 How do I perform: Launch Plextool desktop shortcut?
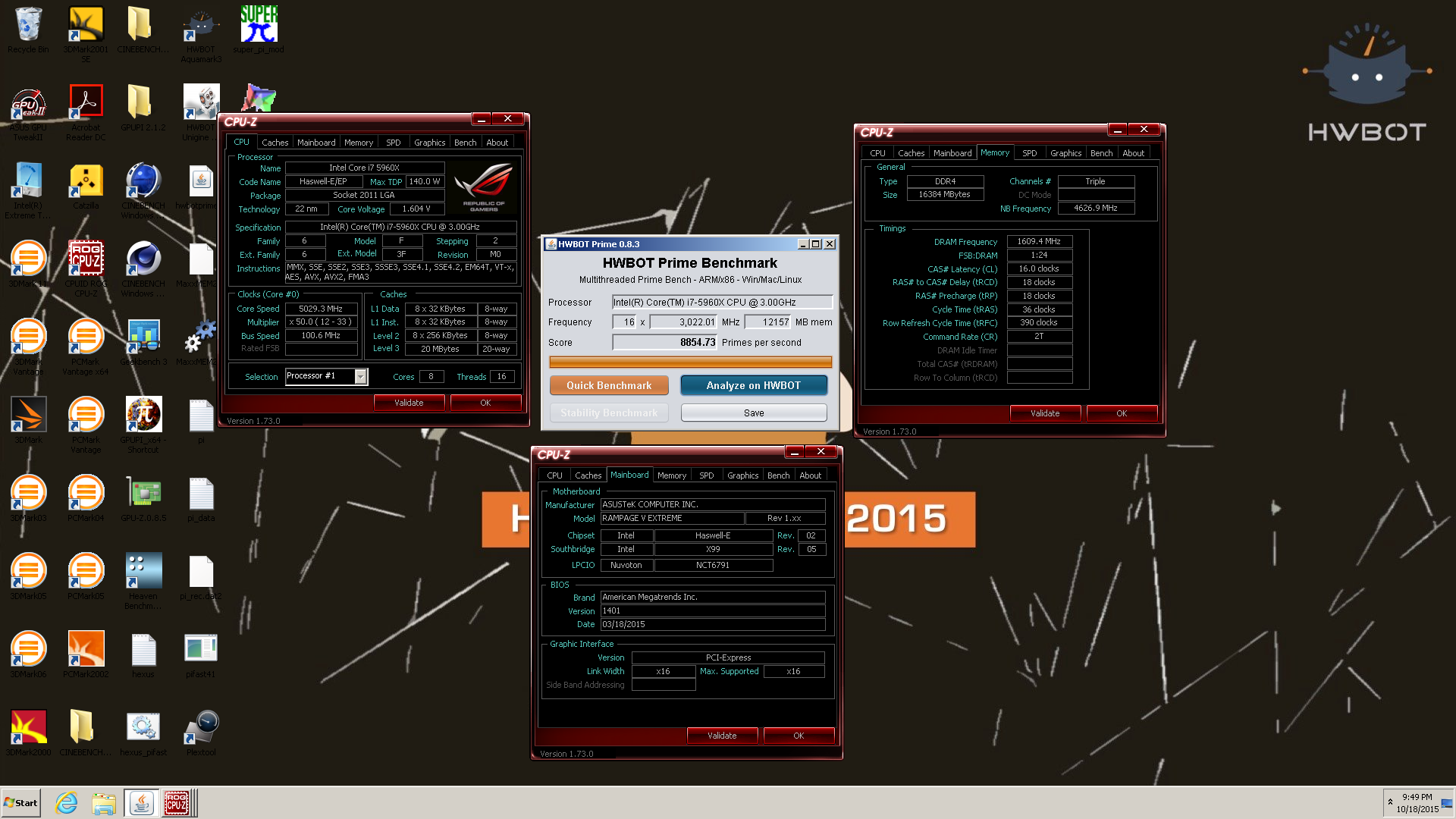pos(201,733)
